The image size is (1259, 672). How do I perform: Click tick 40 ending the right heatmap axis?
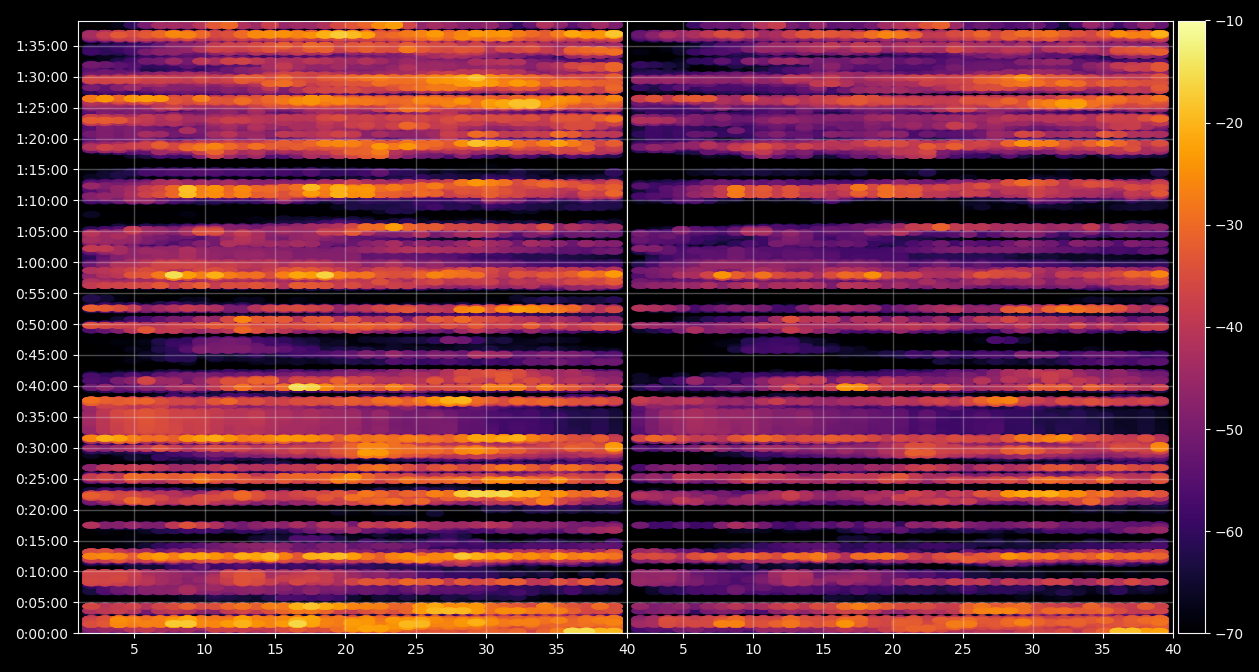[x=1172, y=649]
